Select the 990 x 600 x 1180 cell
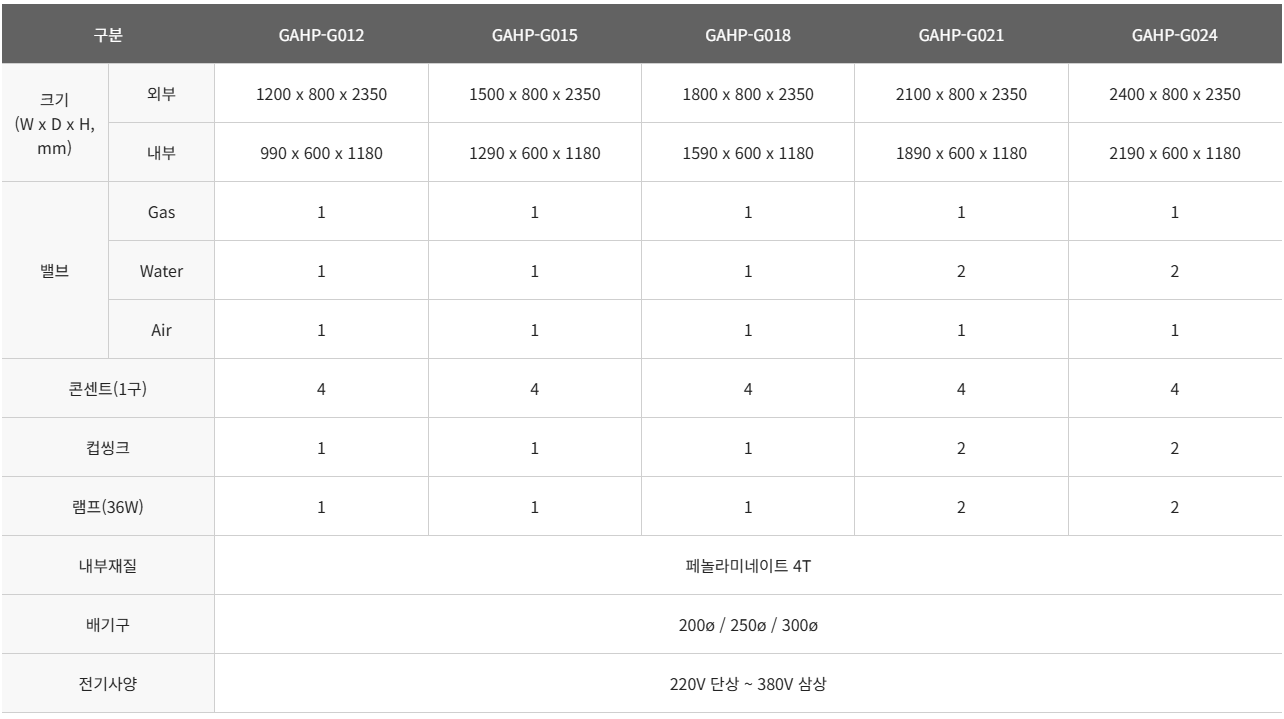 (x=321, y=154)
